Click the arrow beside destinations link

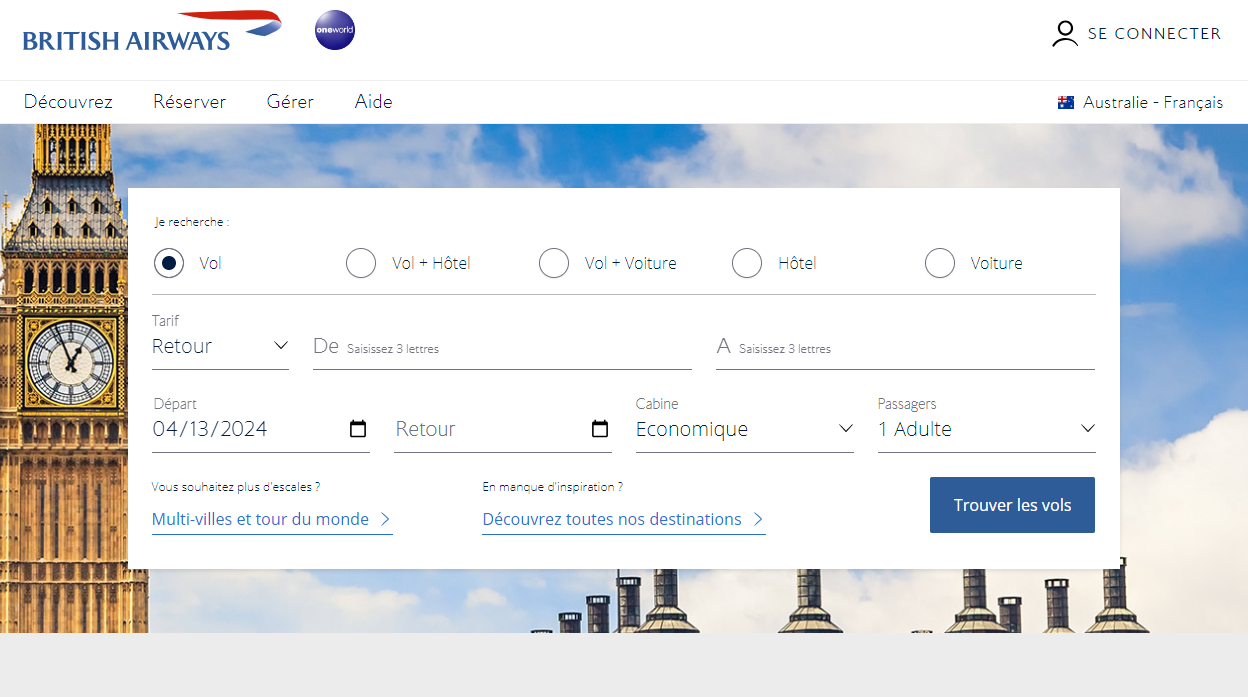click(x=758, y=519)
